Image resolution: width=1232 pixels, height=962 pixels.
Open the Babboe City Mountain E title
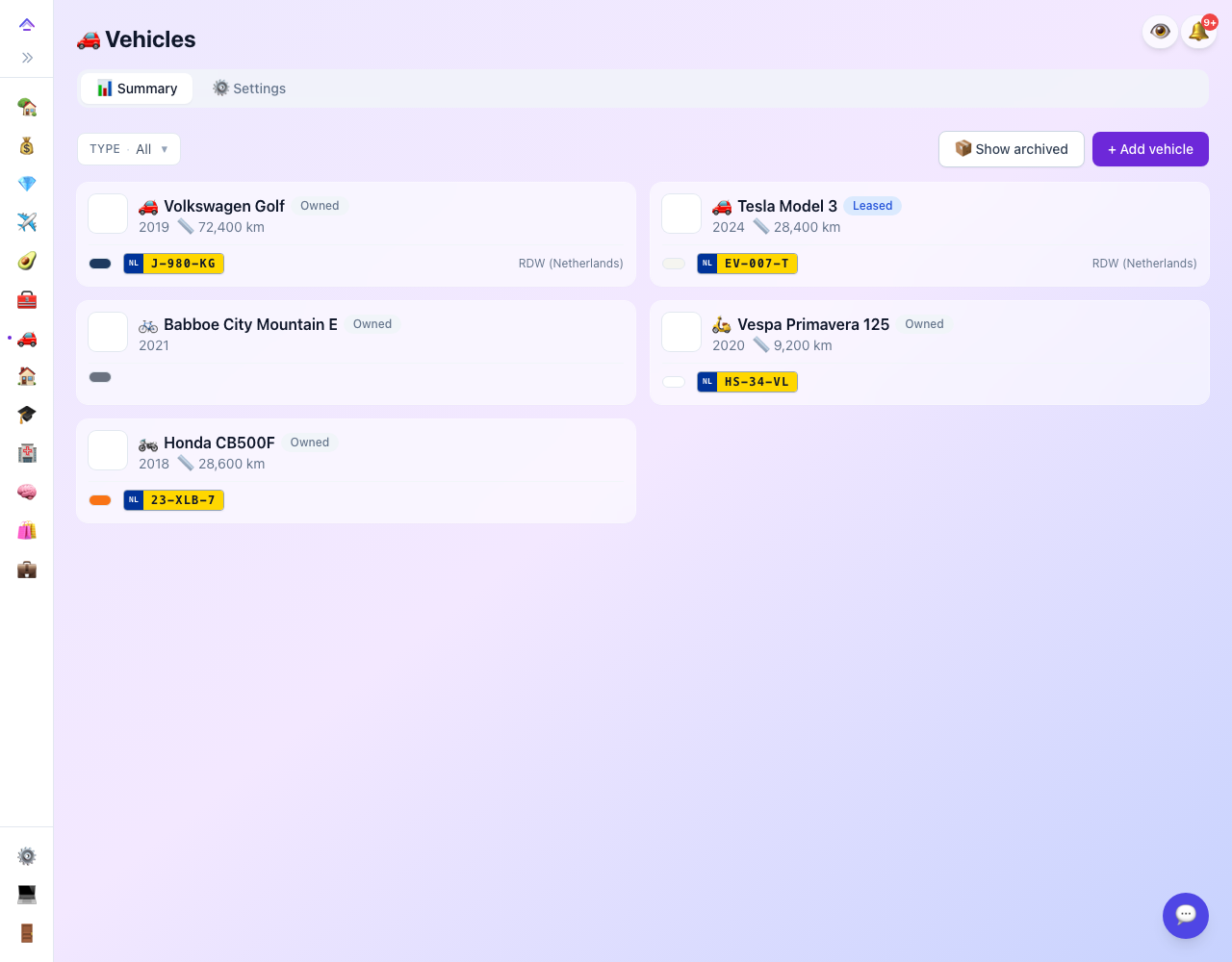[x=250, y=324]
